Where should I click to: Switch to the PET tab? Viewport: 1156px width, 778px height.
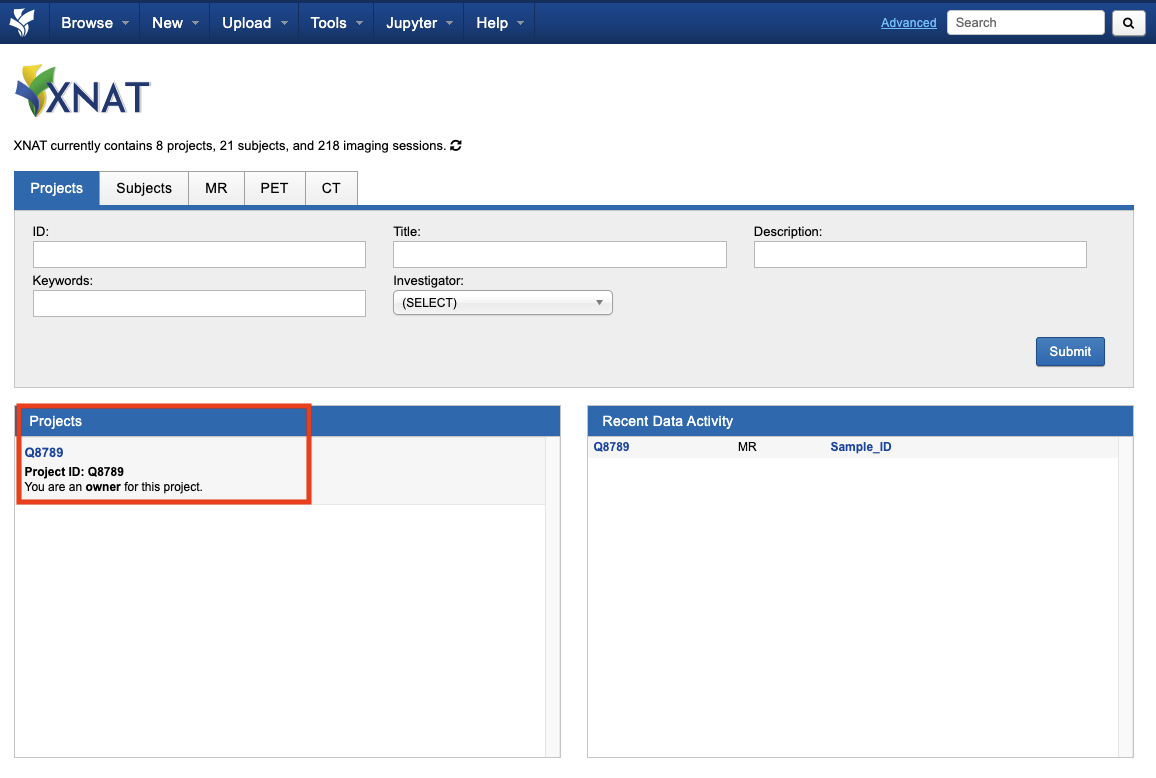coord(274,188)
